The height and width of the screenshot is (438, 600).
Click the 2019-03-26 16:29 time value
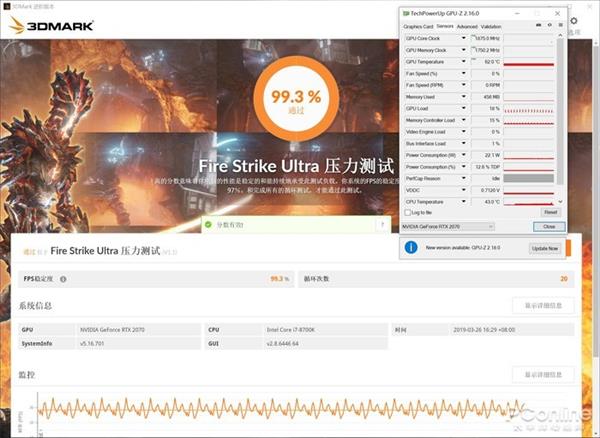tap(484, 330)
